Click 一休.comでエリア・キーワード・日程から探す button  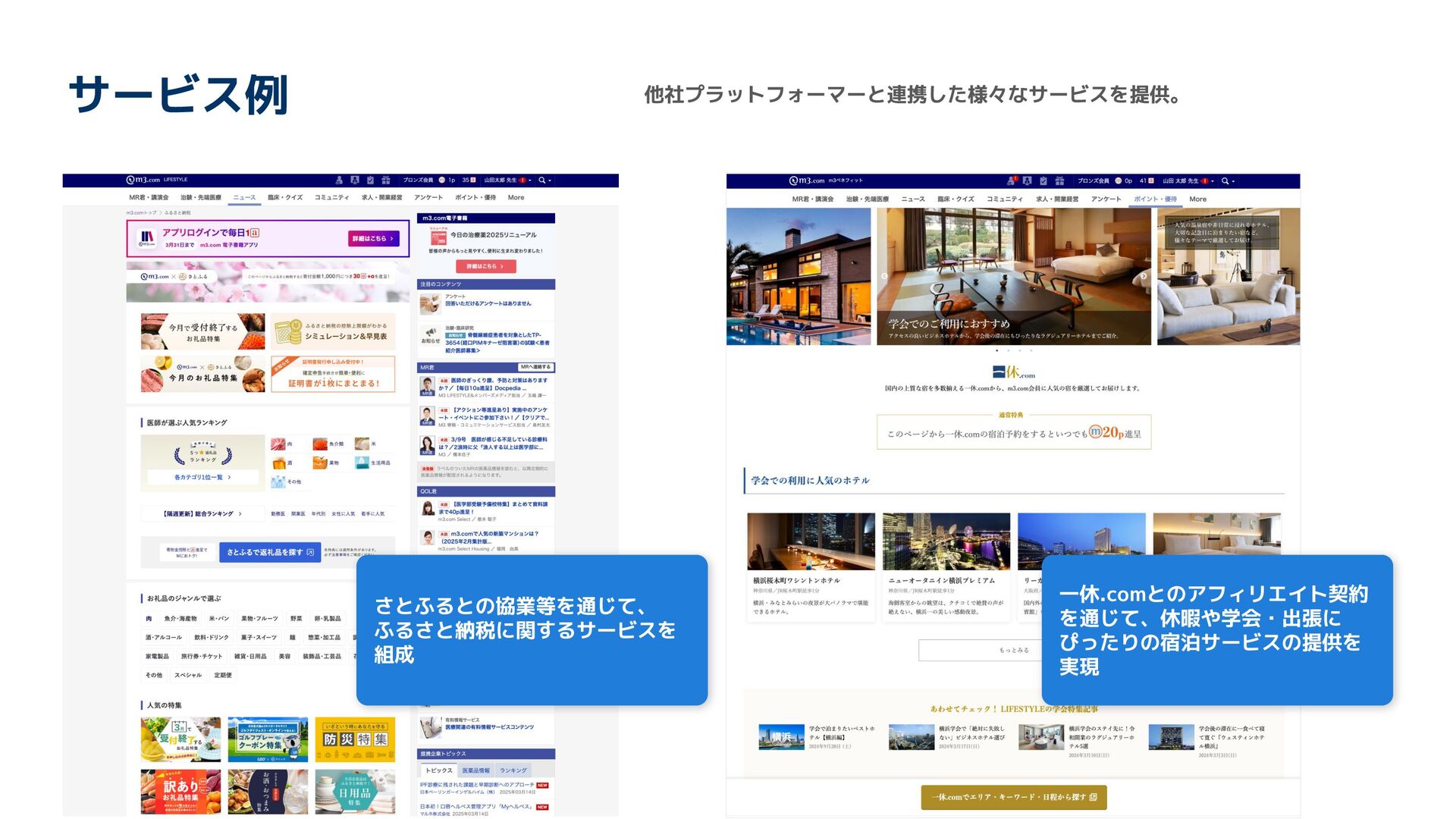tap(1014, 797)
